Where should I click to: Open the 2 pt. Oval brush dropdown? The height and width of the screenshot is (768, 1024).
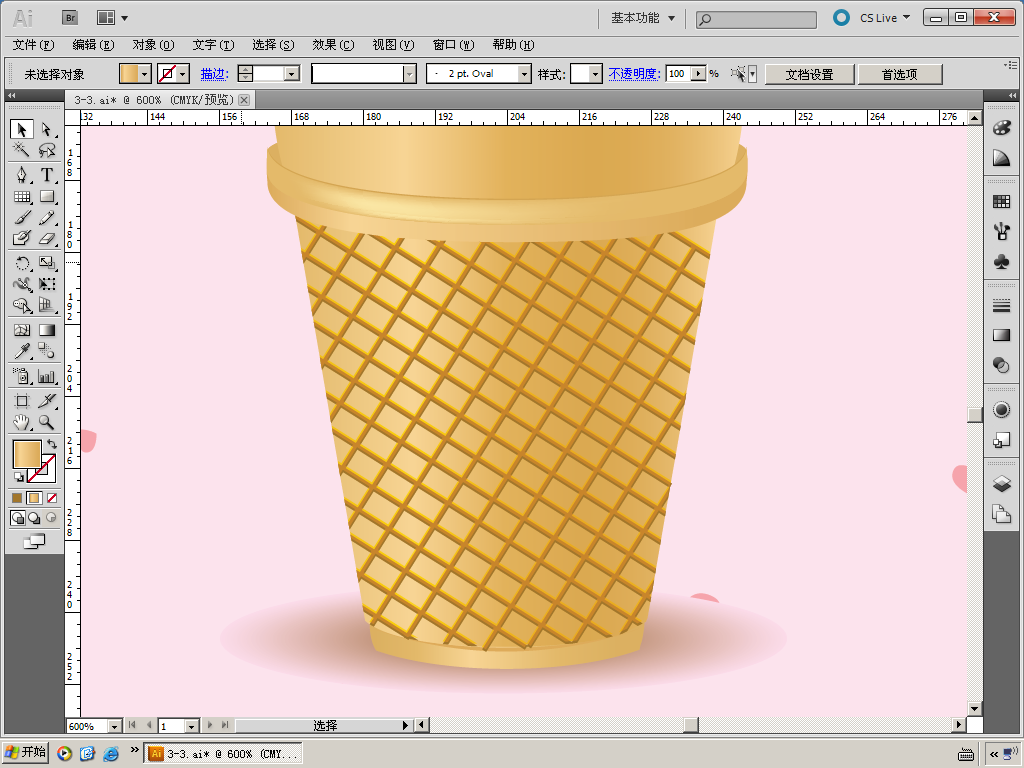[x=524, y=74]
